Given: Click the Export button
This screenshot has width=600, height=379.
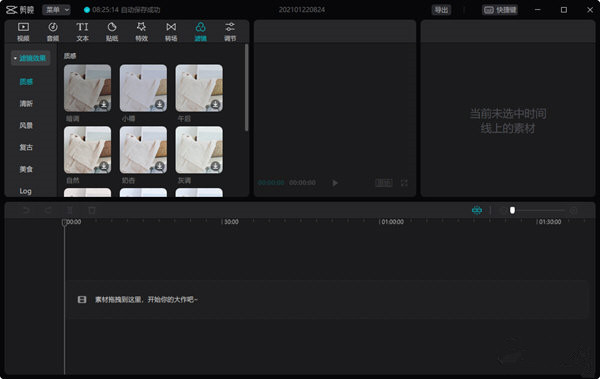Looking at the screenshot, I should point(441,10).
